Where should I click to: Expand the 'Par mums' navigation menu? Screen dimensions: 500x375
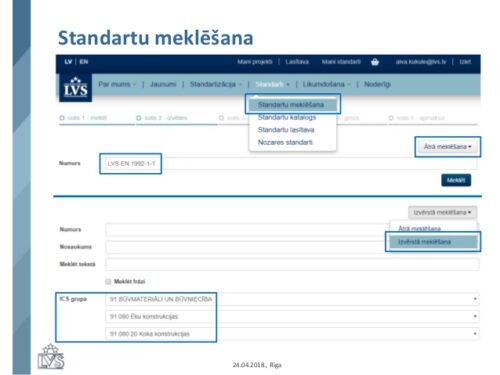tap(117, 84)
